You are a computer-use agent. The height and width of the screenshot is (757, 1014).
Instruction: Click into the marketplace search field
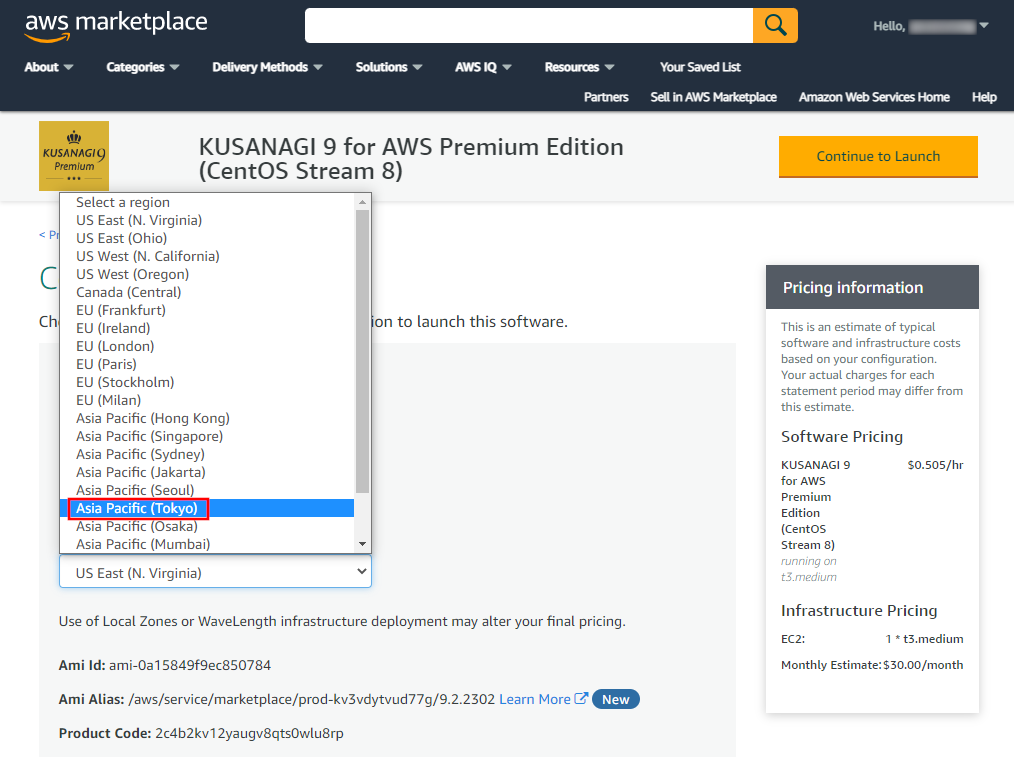pyautogui.click(x=528, y=25)
